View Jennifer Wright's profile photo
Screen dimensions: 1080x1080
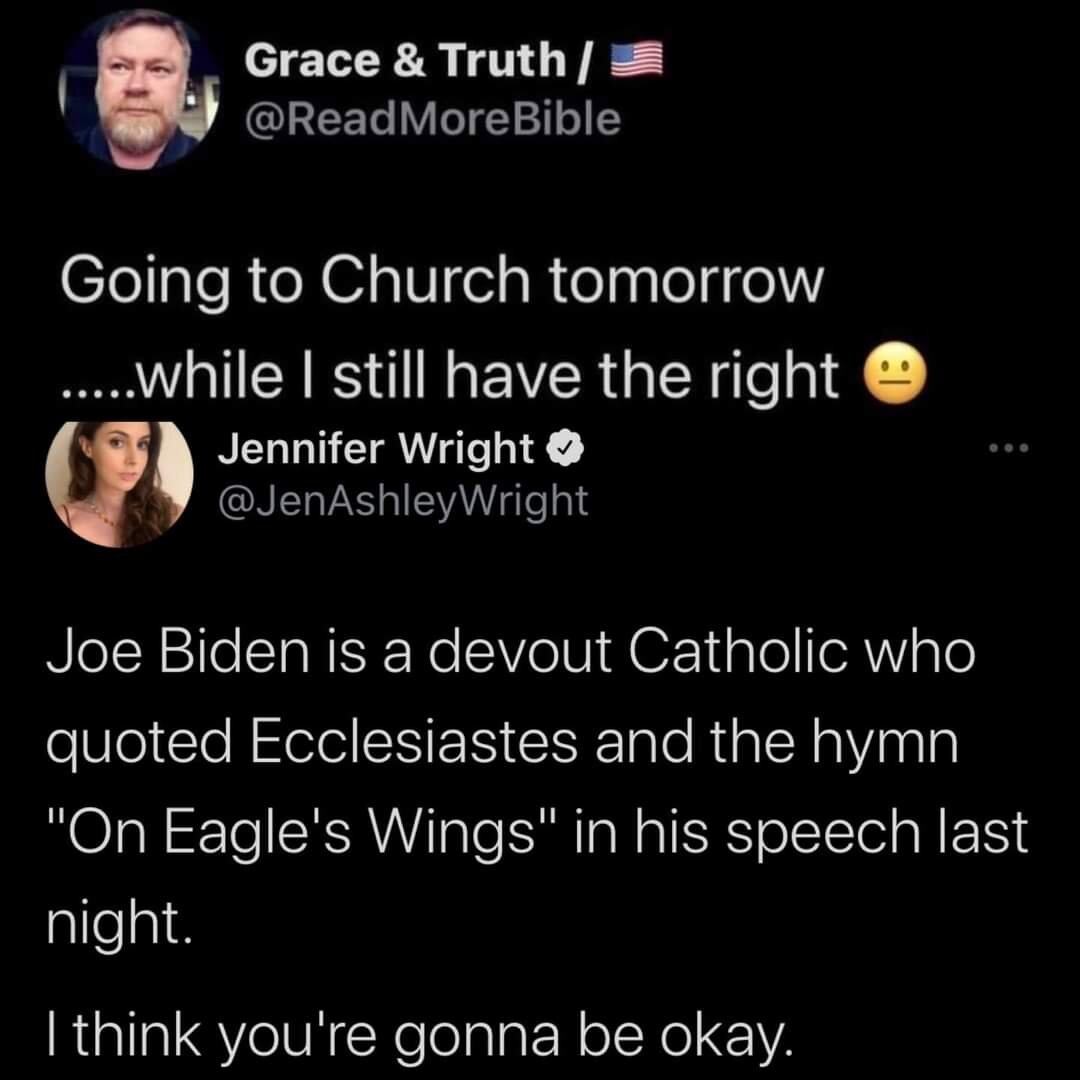[120, 484]
